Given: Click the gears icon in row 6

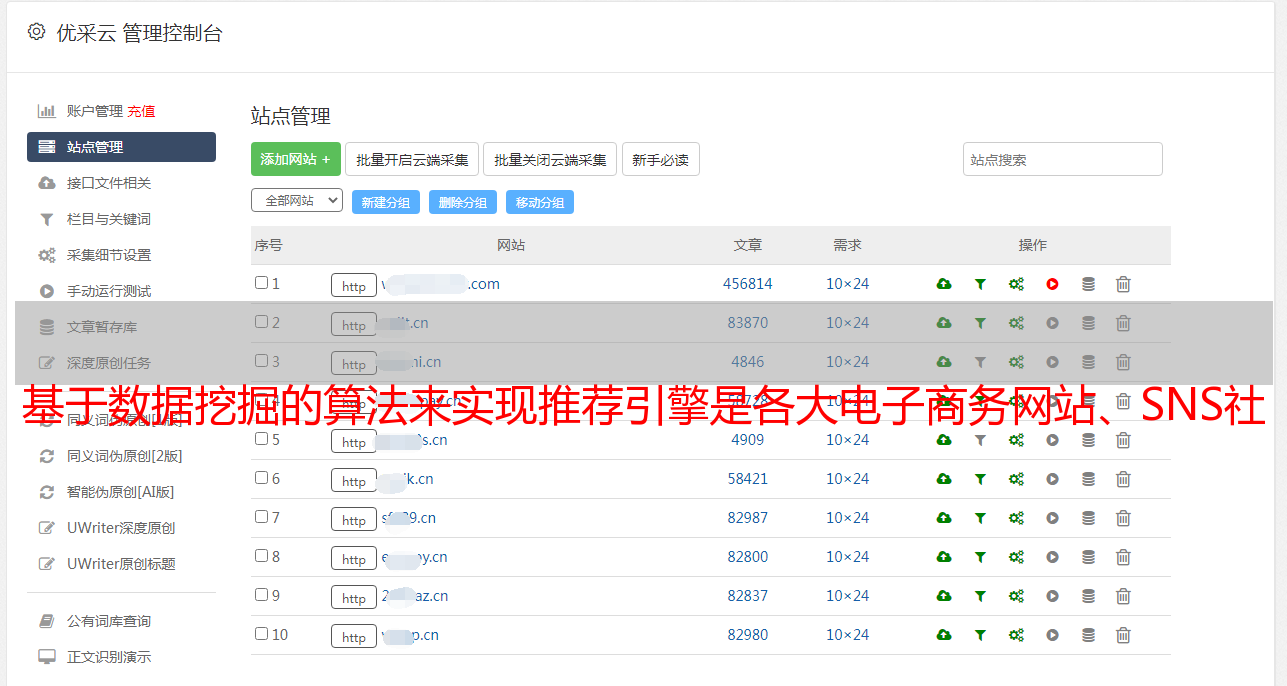Looking at the screenshot, I should point(1016,479).
